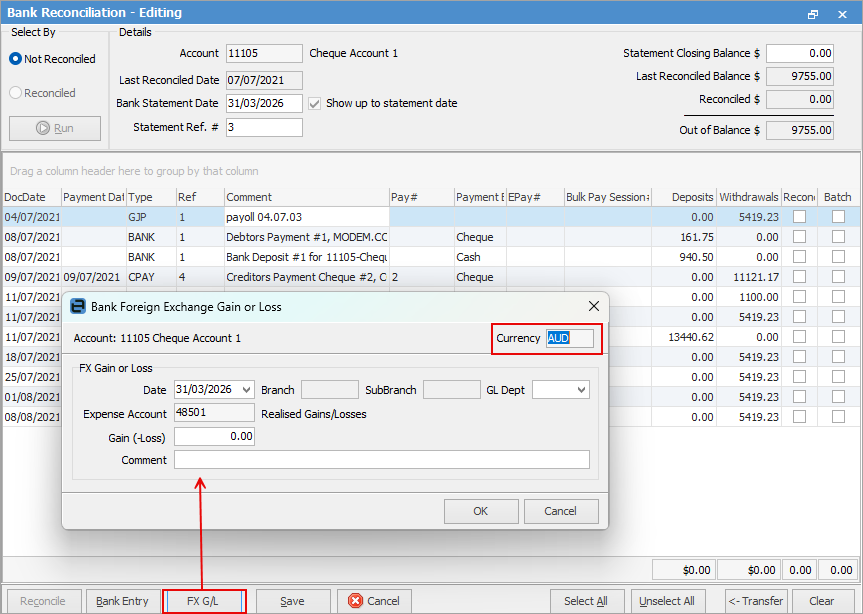Click the Statement Ref. # field
863x614 pixels.
click(x=264, y=127)
